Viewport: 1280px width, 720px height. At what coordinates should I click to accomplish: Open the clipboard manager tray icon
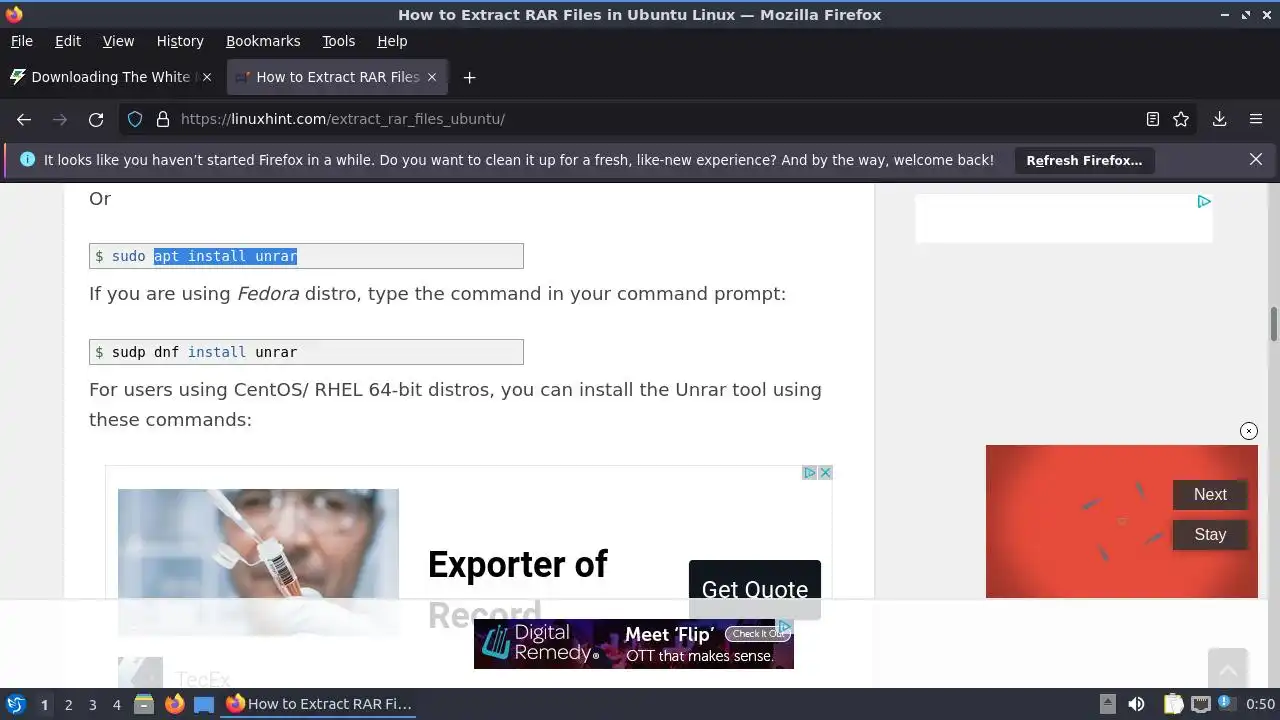coord(1174,704)
